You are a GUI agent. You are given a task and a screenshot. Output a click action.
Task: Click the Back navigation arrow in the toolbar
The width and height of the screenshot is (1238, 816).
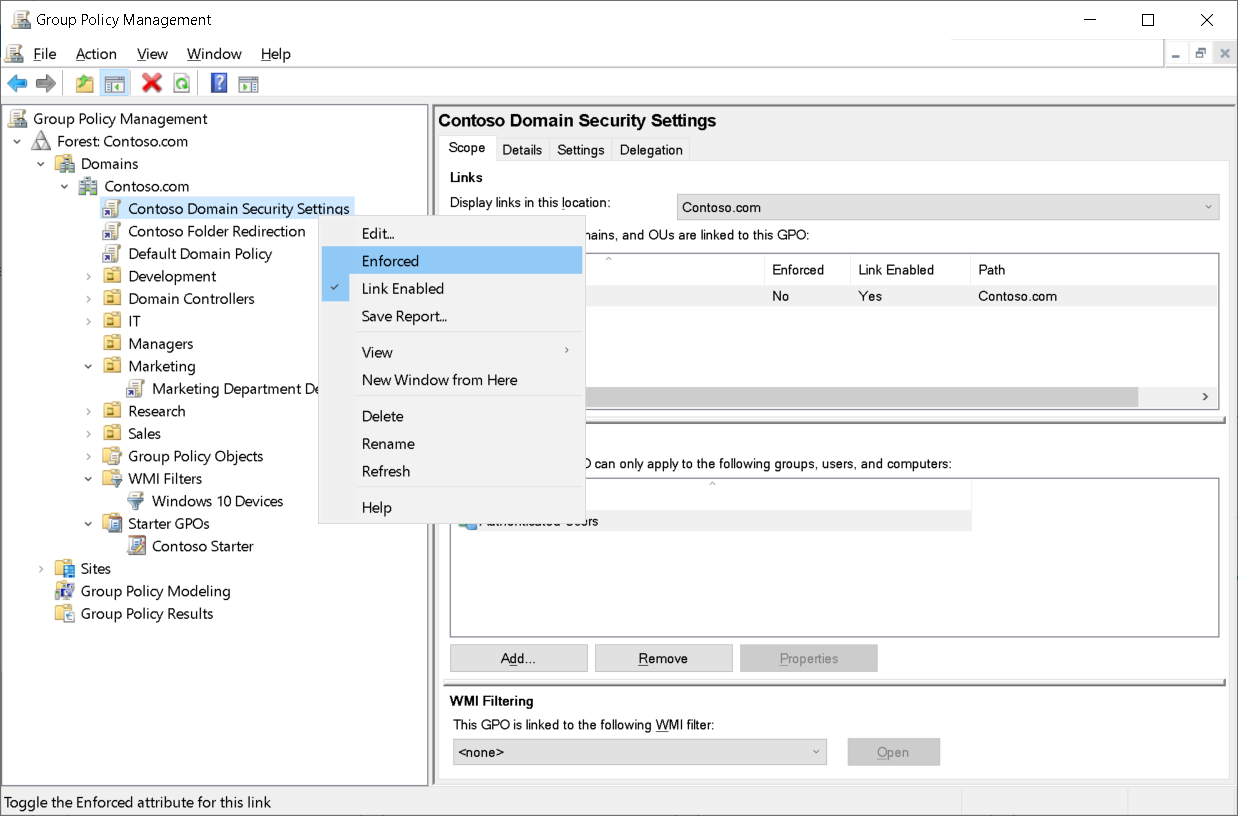17,83
